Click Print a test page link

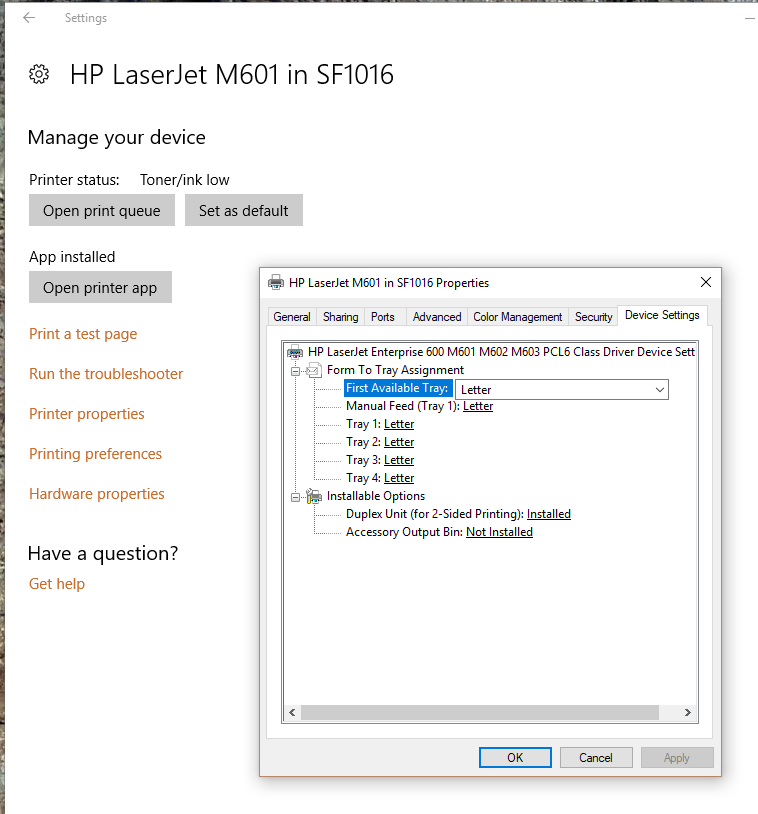click(83, 334)
